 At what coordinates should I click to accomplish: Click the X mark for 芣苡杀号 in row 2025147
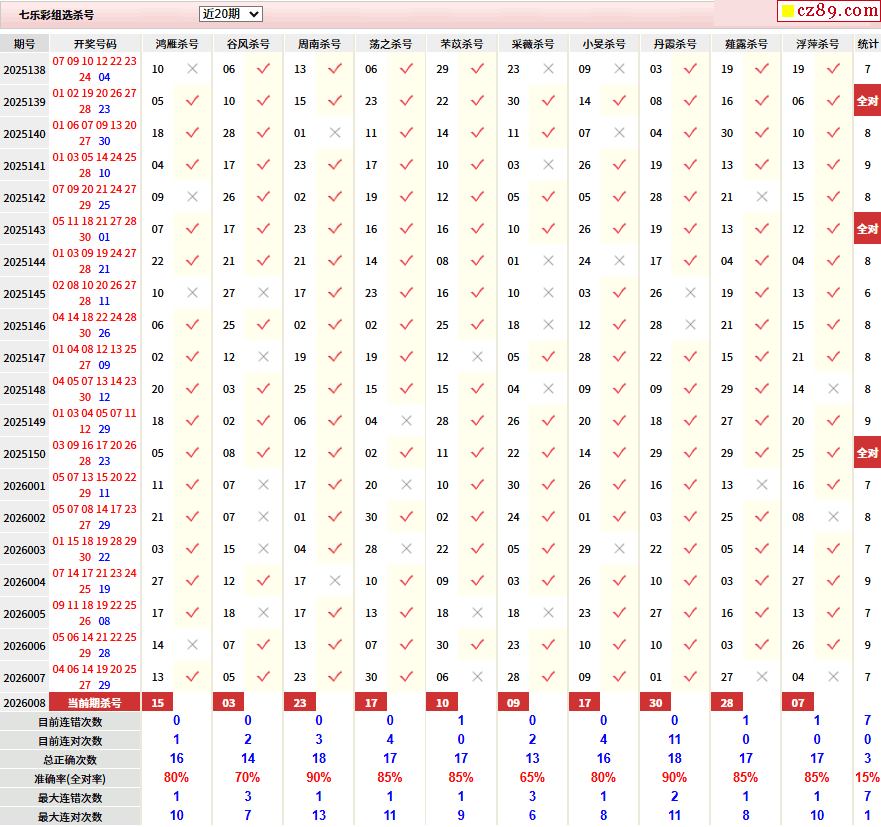click(x=478, y=357)
